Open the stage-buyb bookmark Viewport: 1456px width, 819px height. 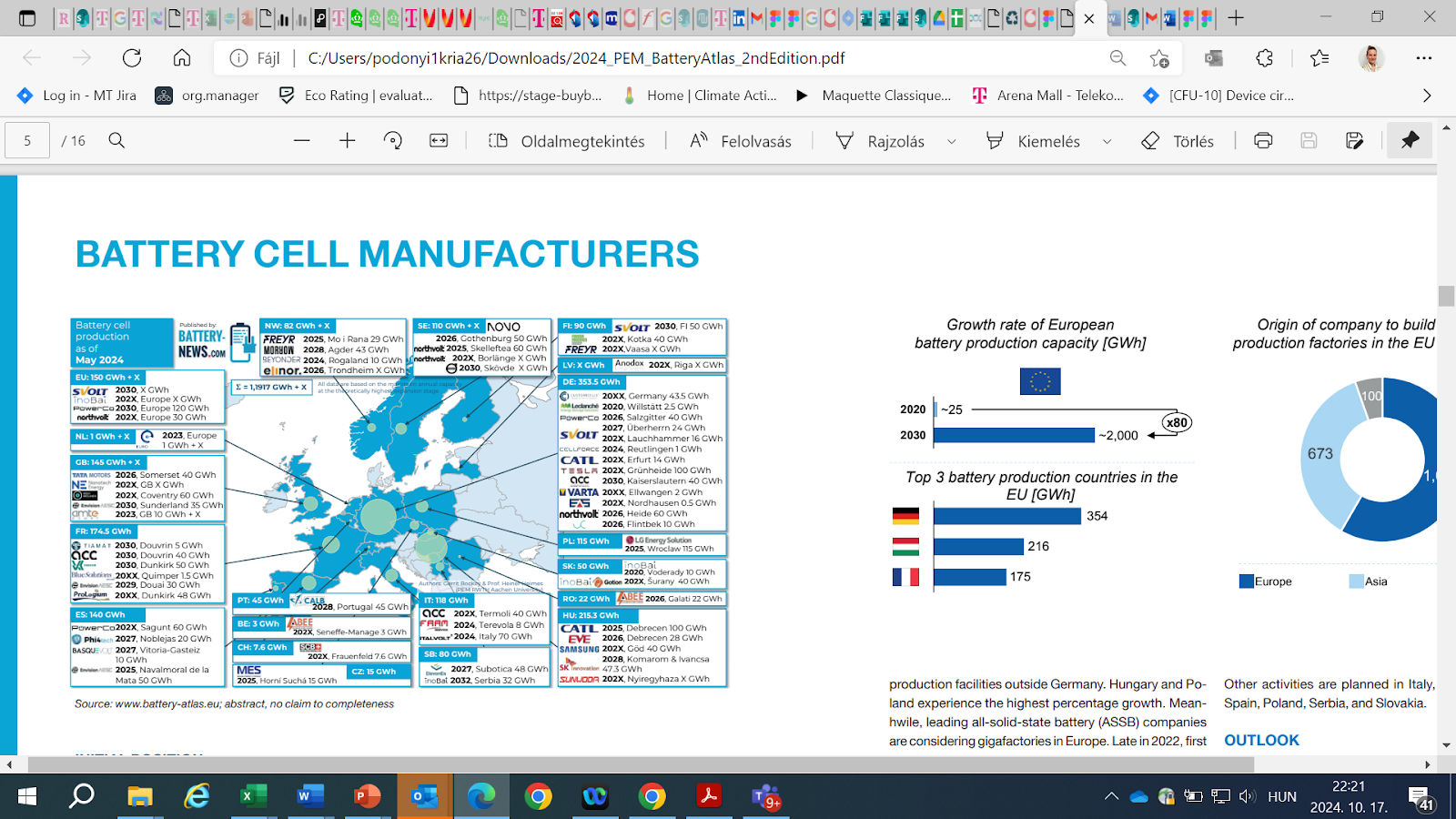(x=528, y=96)
